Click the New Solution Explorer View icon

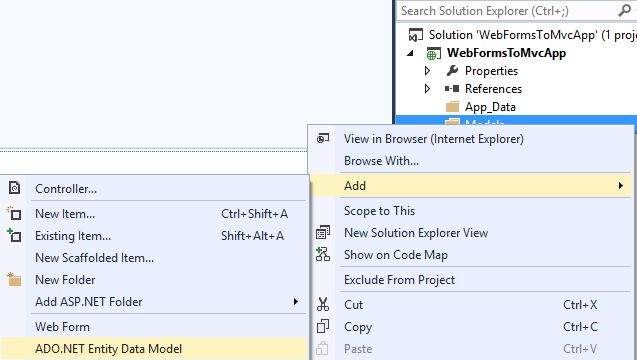[x=323, y=232]
